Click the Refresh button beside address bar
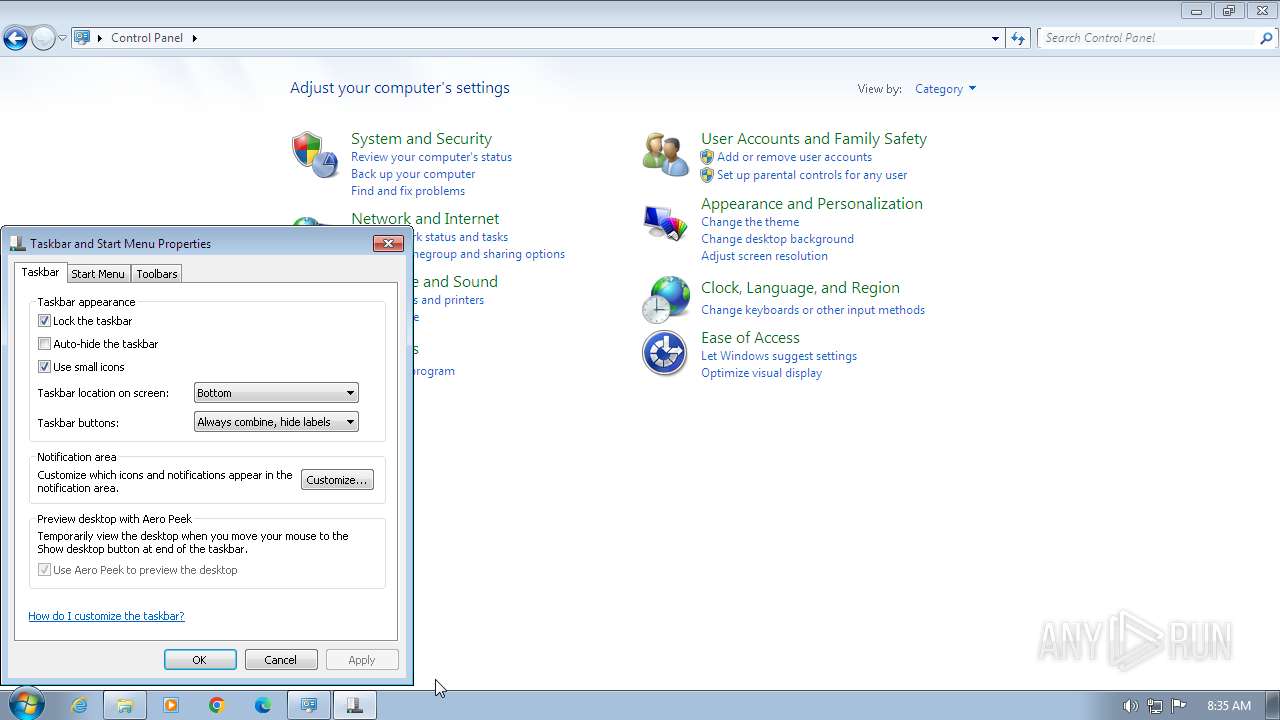1280x720 pixels. click(x=1018, y=38)
